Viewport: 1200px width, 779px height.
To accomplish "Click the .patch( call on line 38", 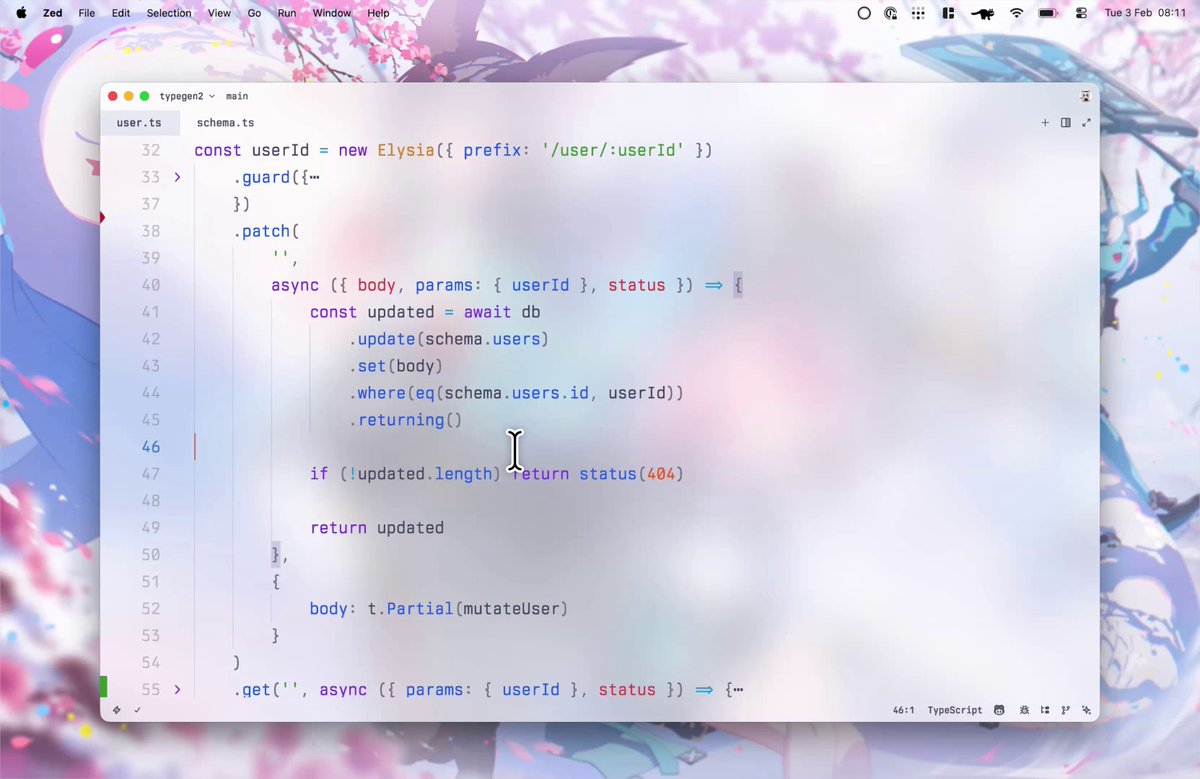I will (267, 231).
